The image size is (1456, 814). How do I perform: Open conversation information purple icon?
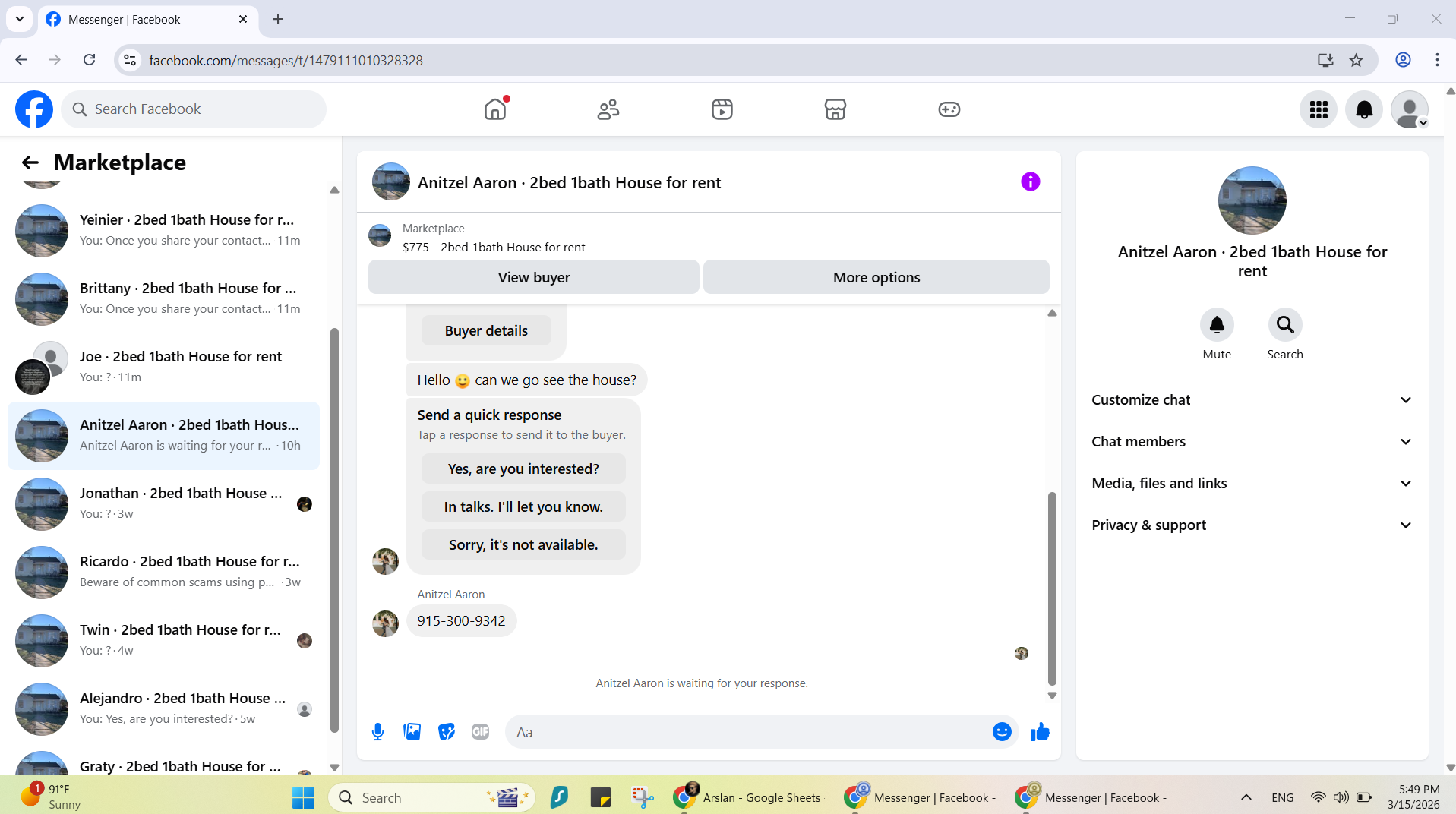[1031, 181]
